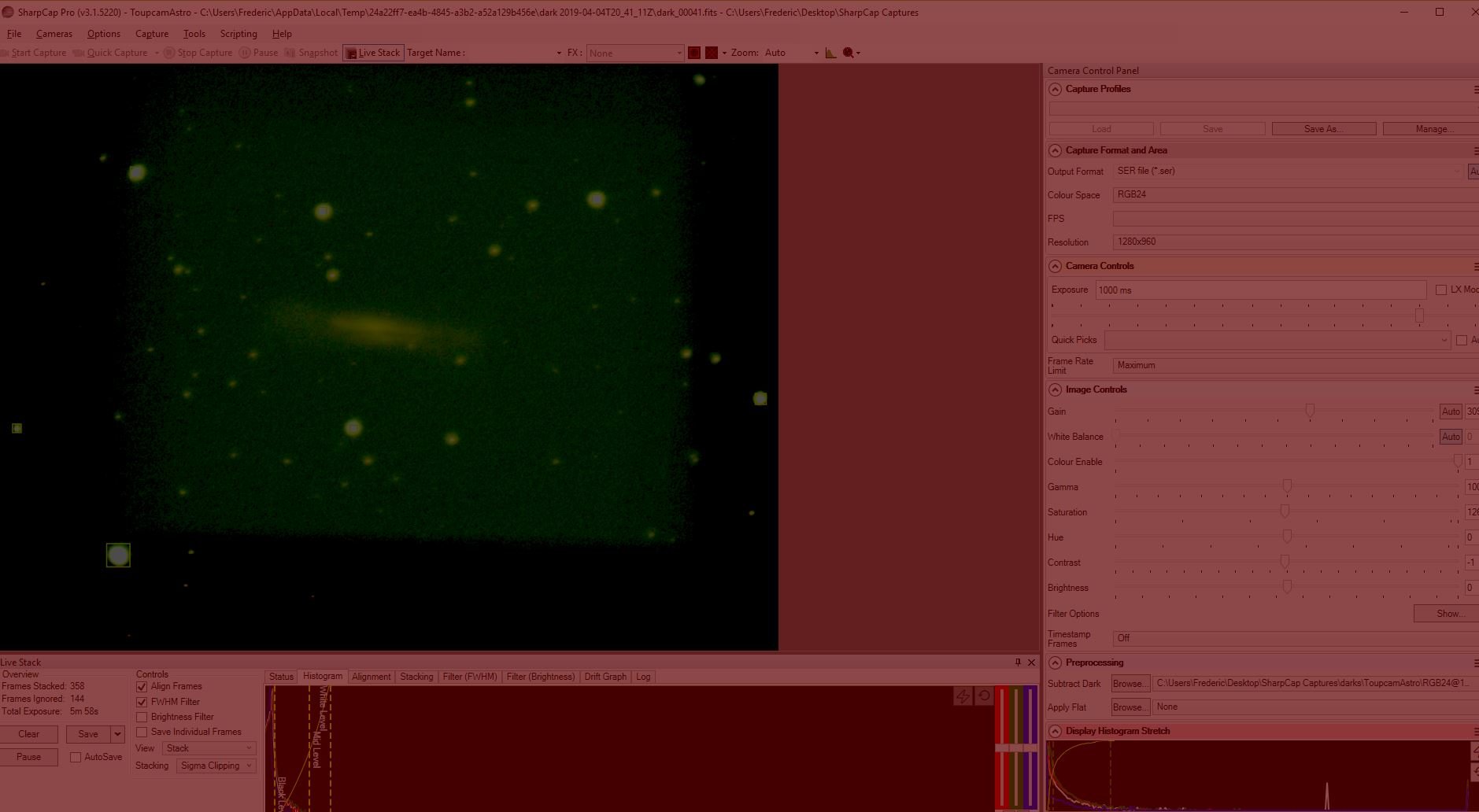Open the Help menu
1479x812 pixels.
282,34
